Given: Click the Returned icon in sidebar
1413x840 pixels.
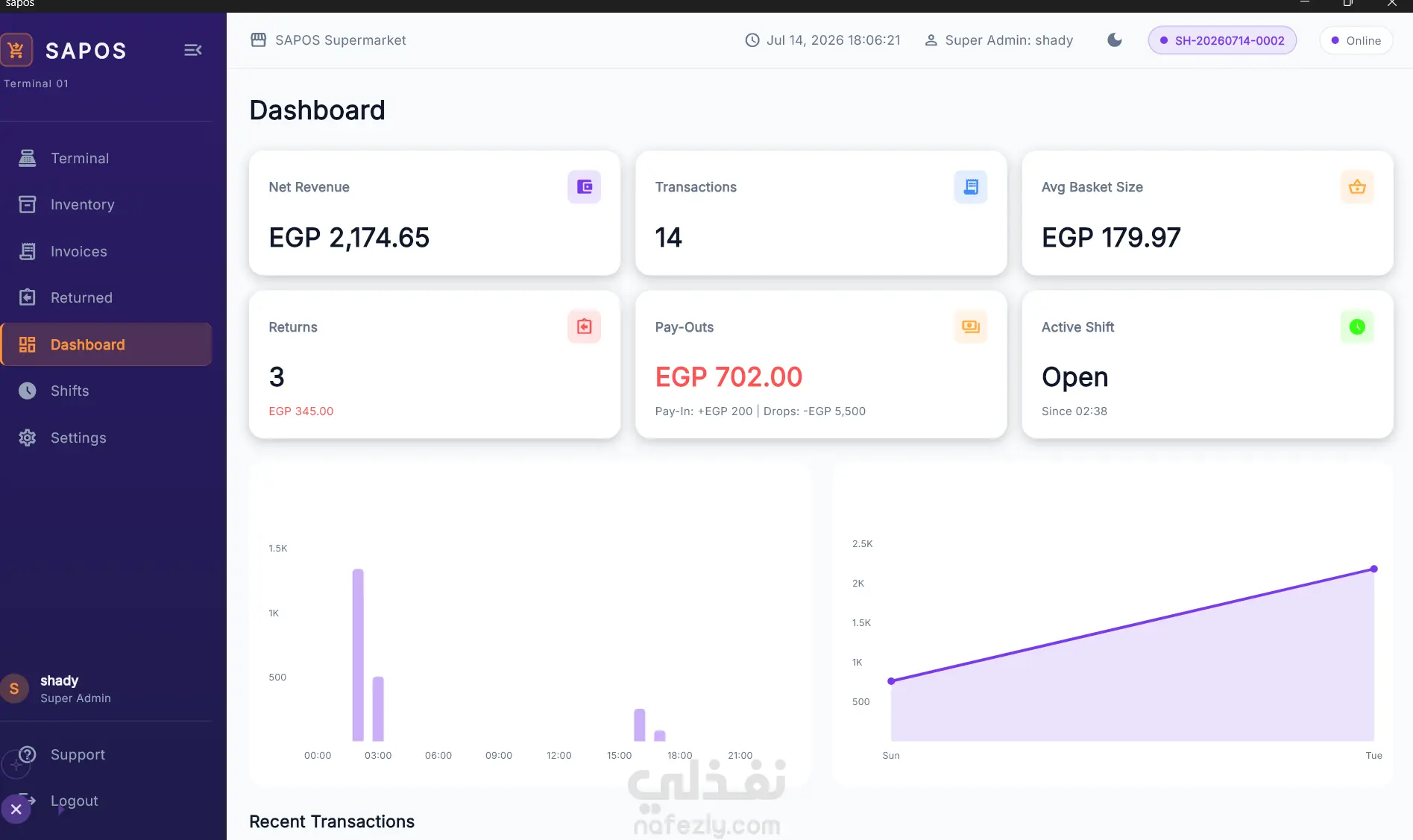Looking at the screenshot, I should click(28, 297).
